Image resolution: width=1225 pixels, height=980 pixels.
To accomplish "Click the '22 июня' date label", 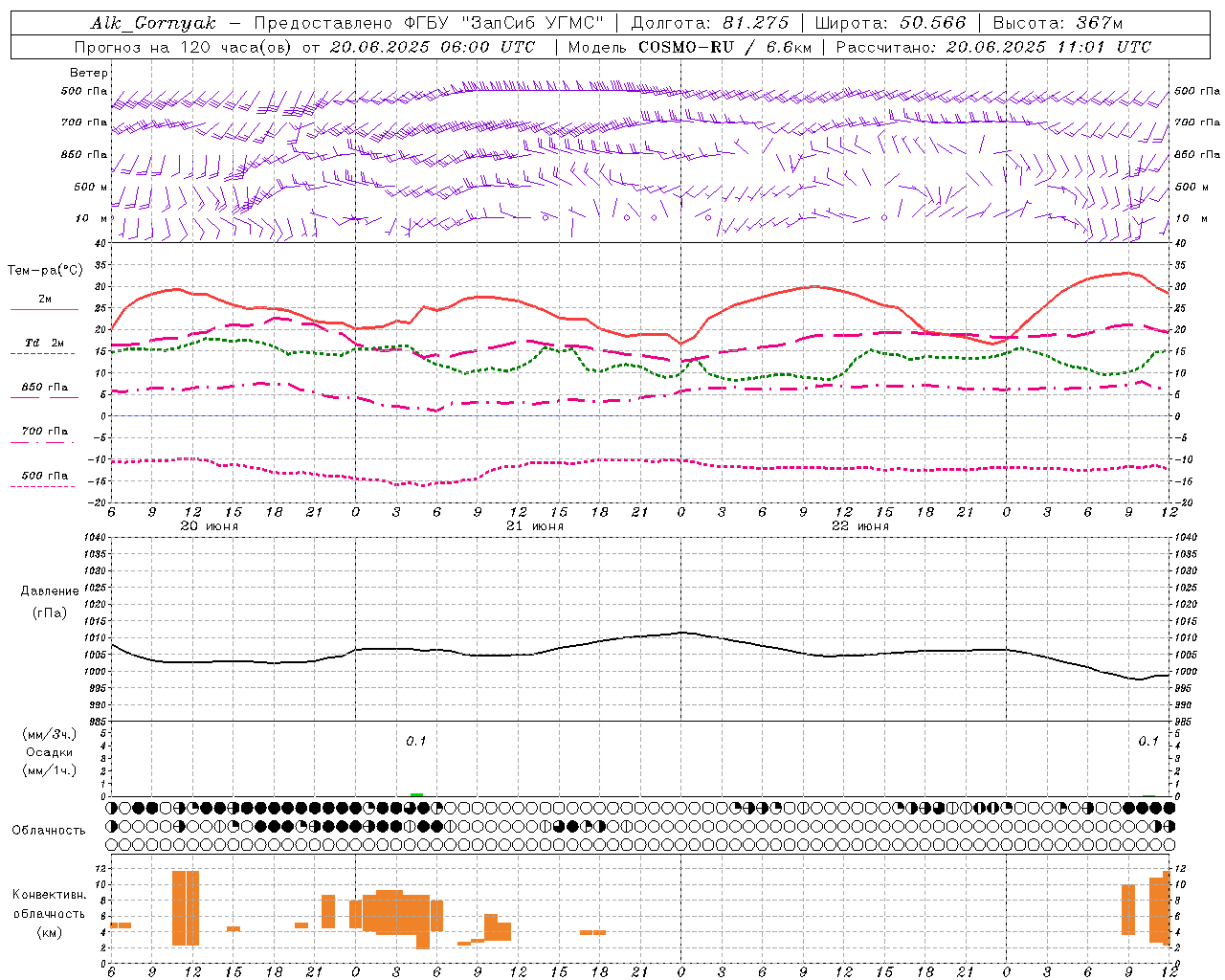I will (860, 526).
